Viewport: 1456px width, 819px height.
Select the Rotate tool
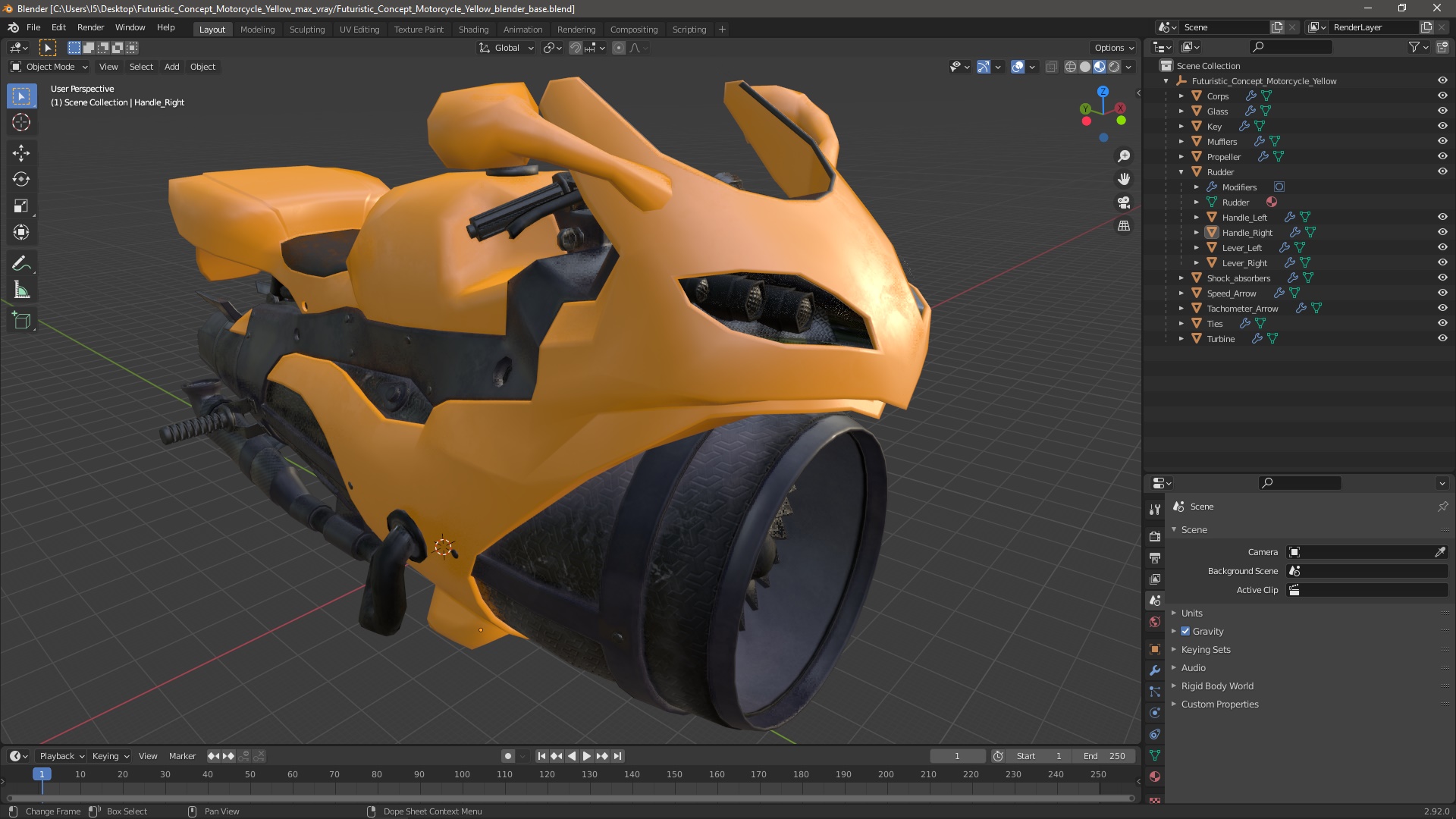(x=21, y=180)
